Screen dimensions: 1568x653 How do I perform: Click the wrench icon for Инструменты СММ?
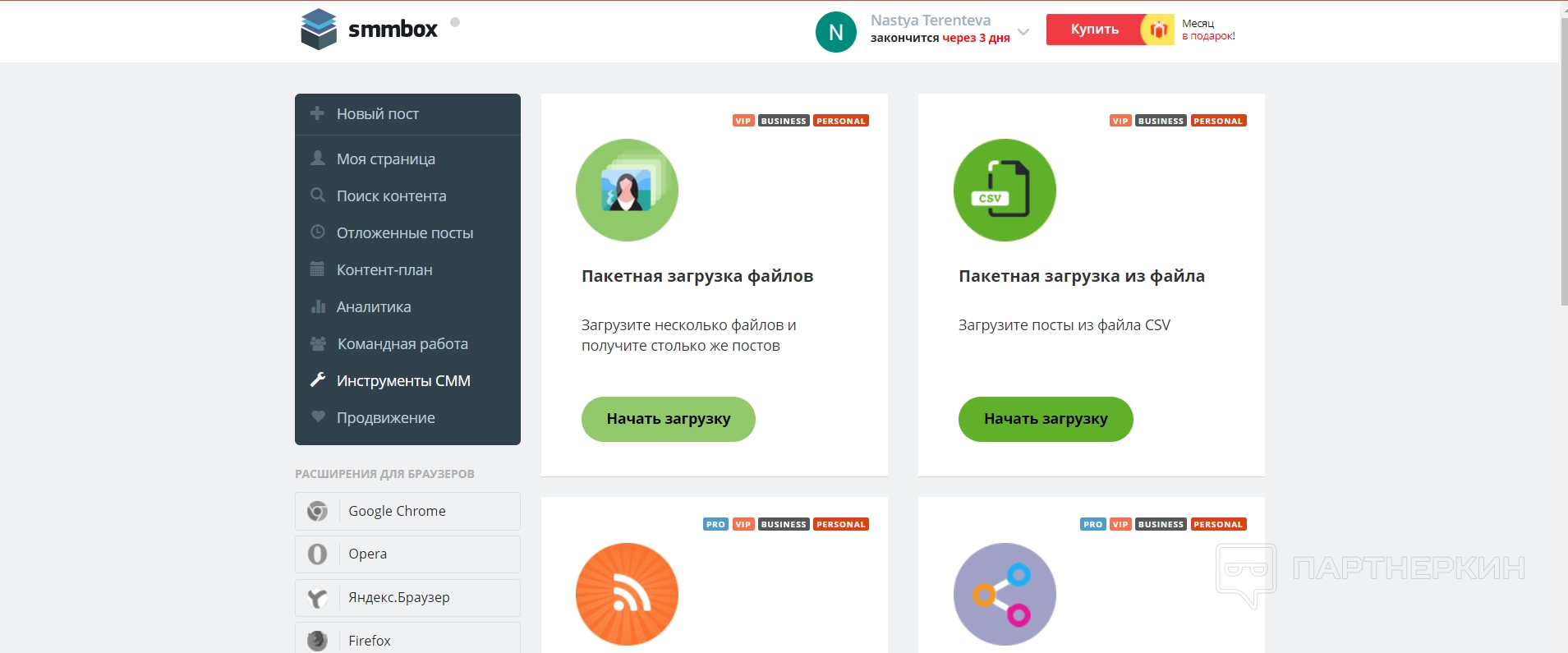(317, 379)
